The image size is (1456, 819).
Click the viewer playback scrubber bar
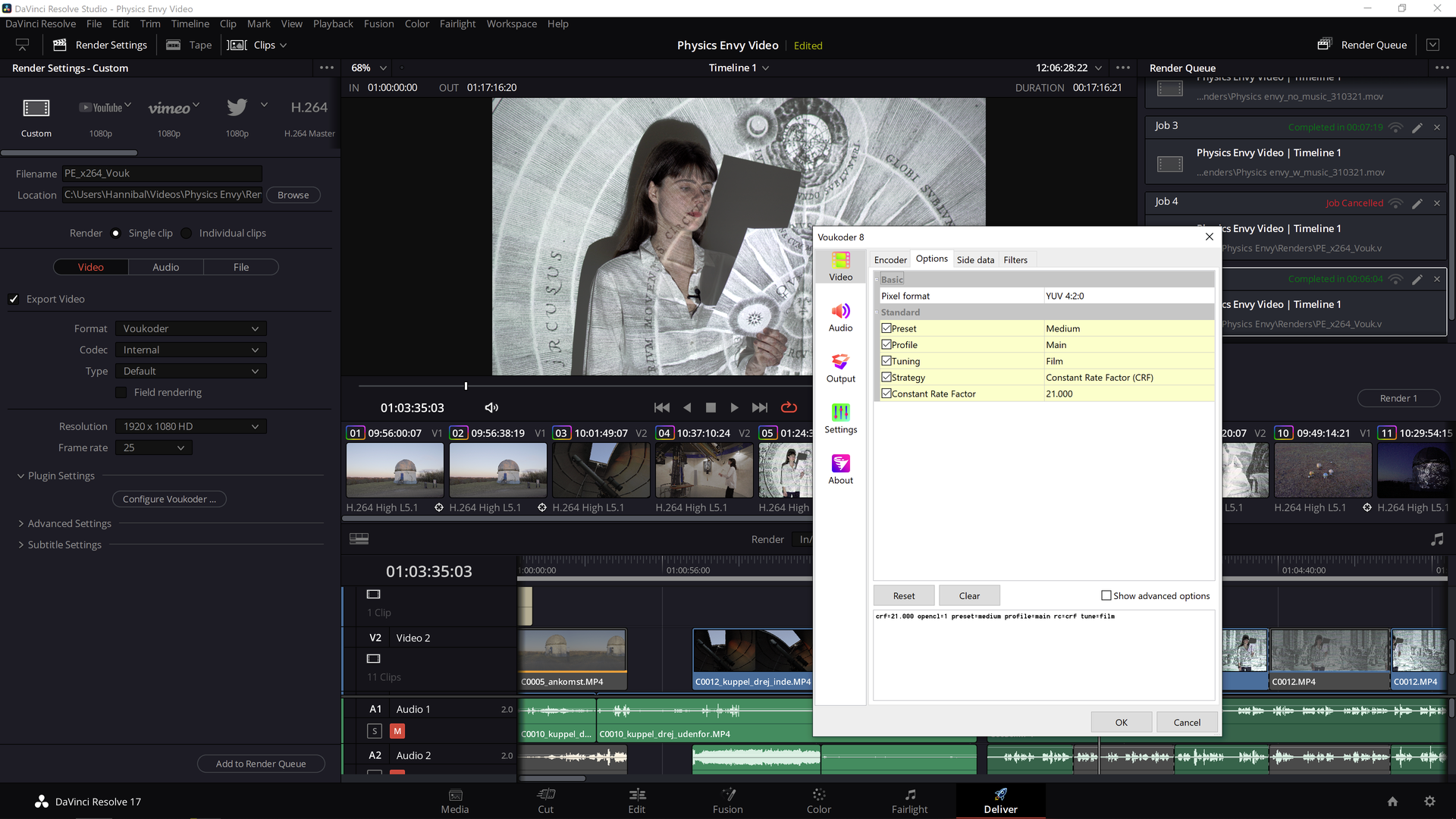coord(576,386)
